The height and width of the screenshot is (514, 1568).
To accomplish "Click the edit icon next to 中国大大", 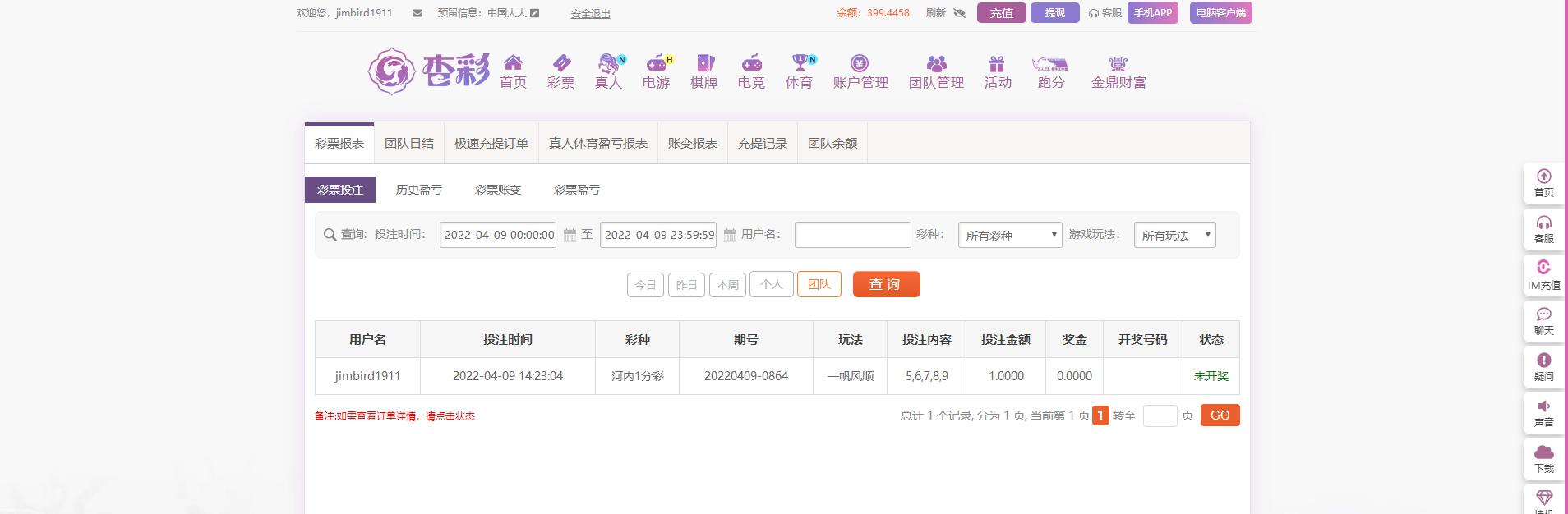I will click(535, 13).
